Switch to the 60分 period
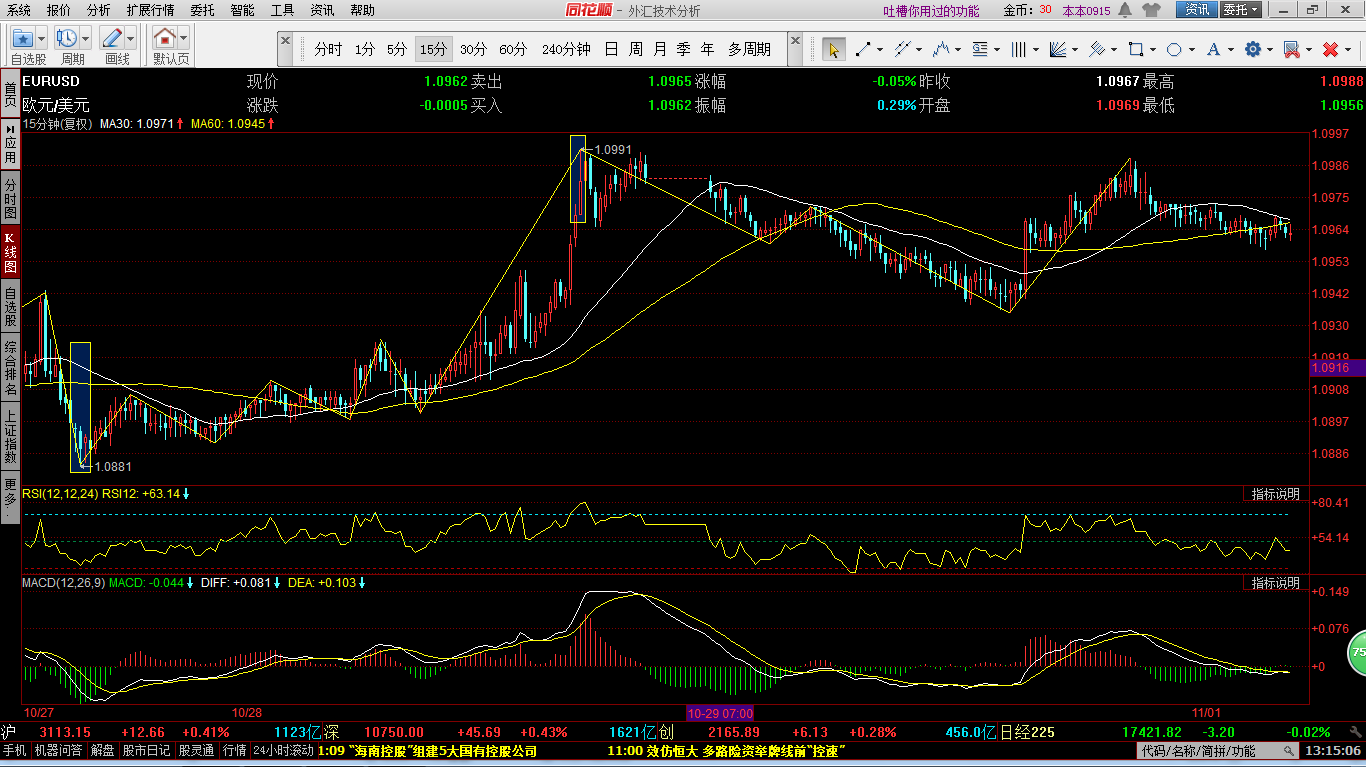The height and width of the screenshot is (767, 1366). [x=513, y=49]
